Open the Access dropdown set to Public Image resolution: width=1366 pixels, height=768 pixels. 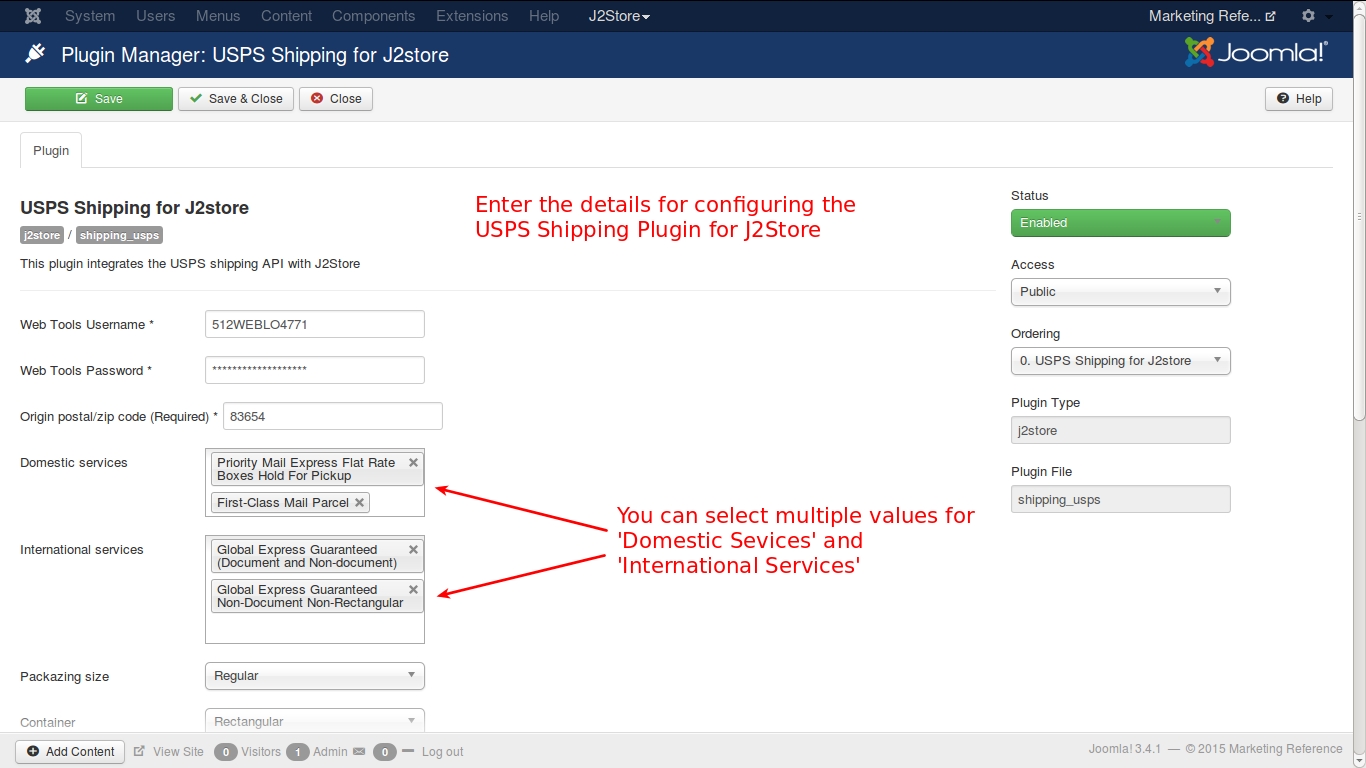(x=1120, y=292)
